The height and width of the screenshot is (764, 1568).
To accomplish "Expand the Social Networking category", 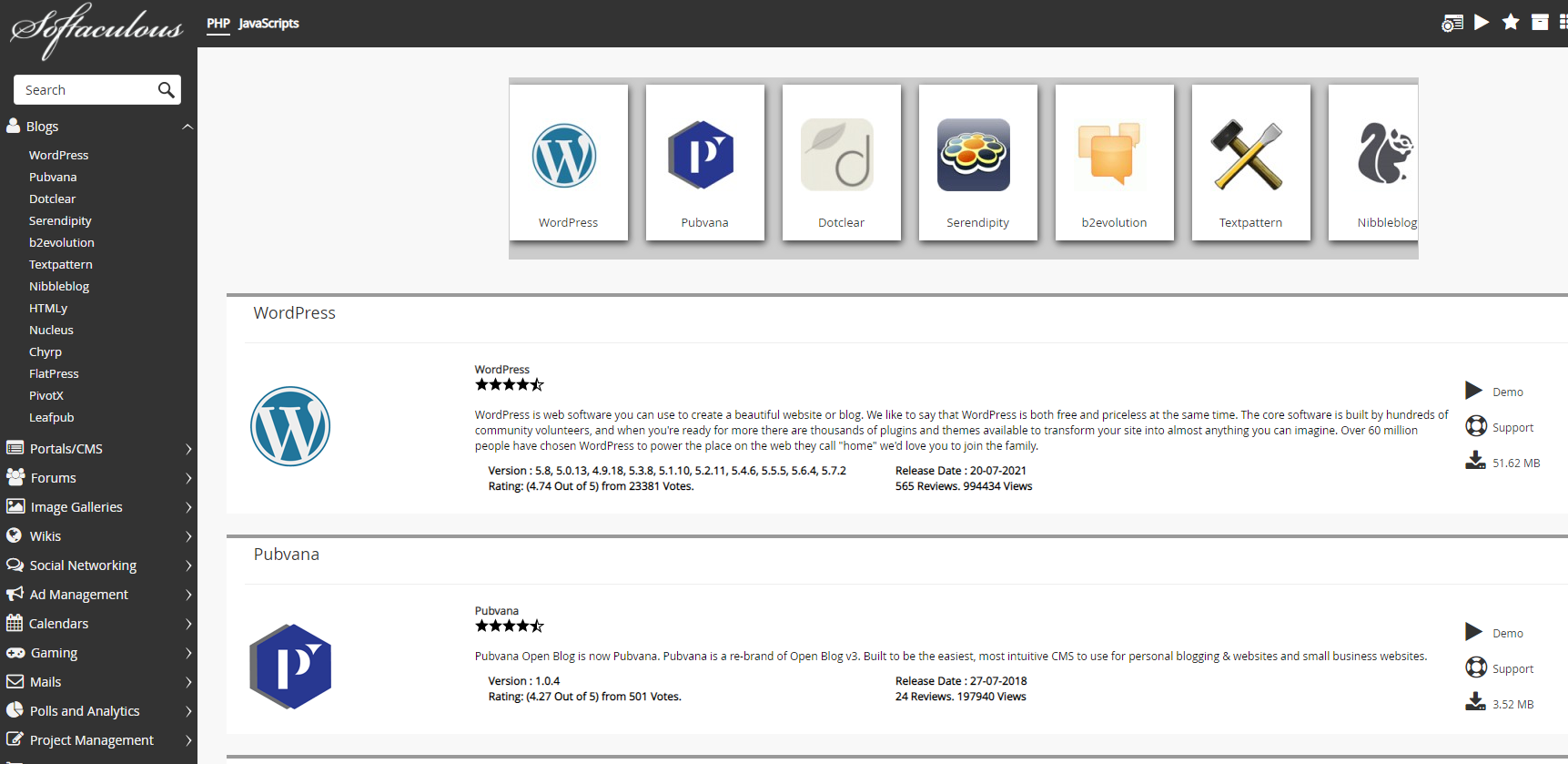I will (188, 565).
